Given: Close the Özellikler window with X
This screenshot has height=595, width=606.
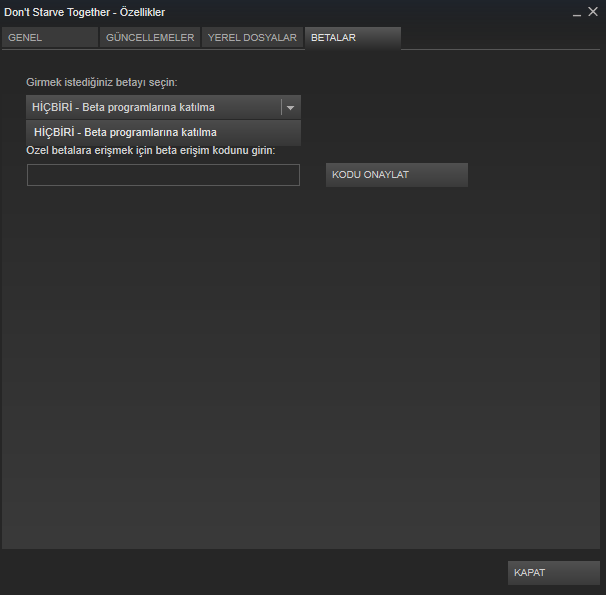Looking at the screenshot, I should coord(593,12).
